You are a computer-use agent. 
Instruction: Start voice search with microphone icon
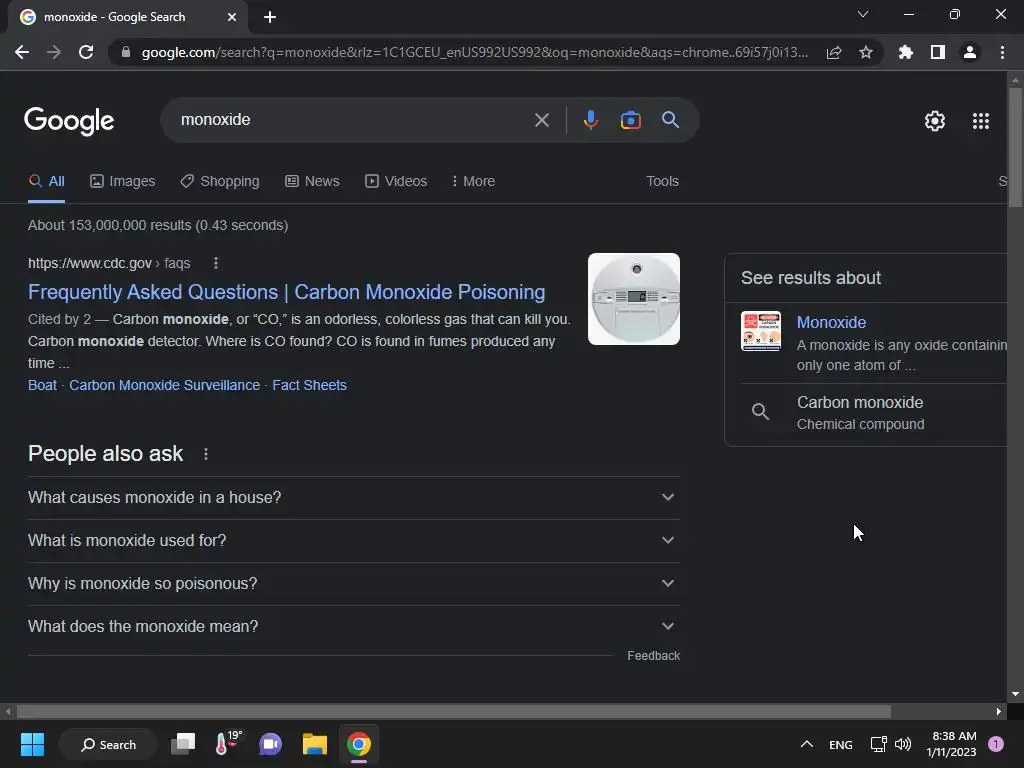[590, 120]
